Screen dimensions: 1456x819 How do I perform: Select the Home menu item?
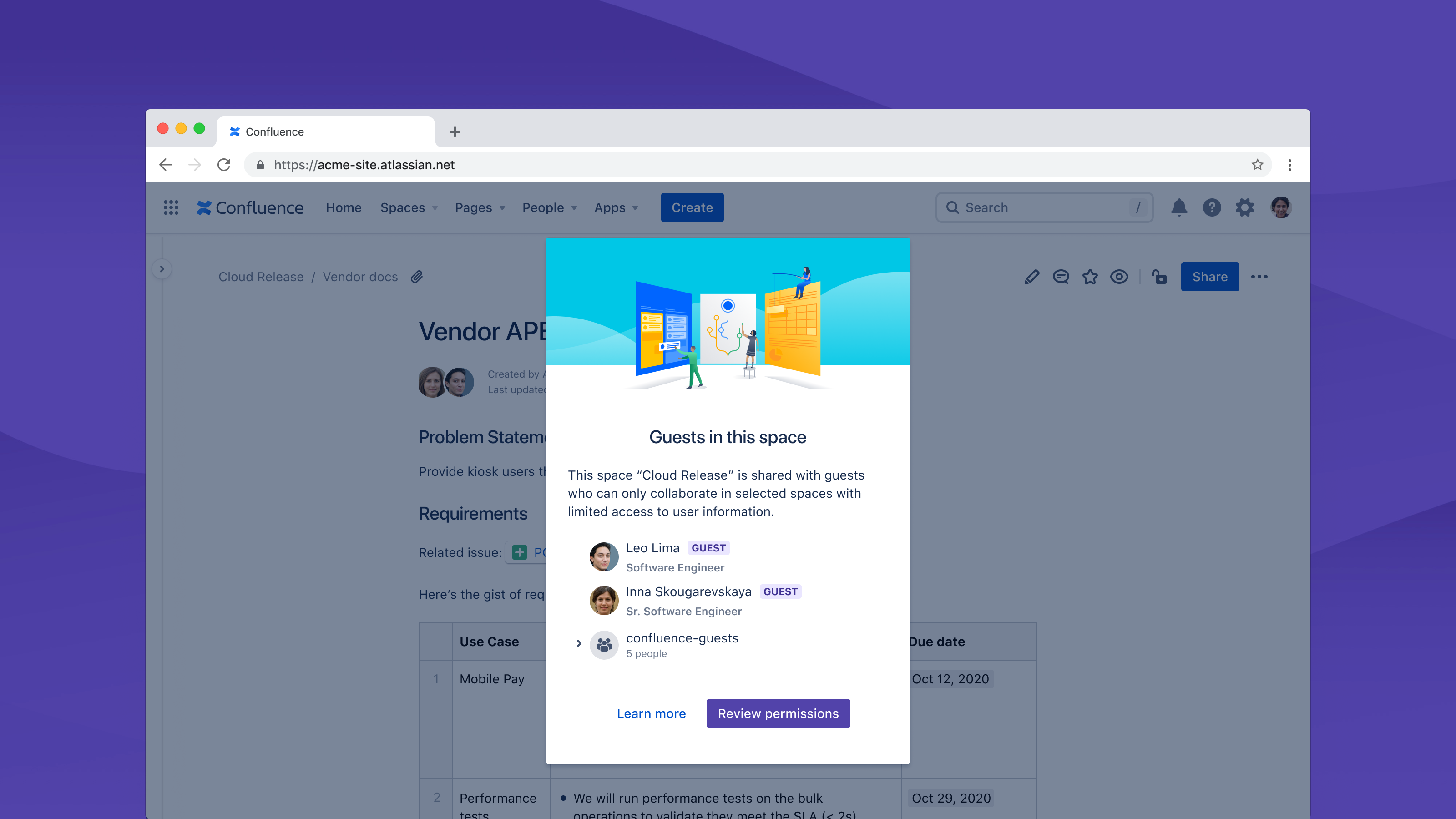pyautogui.click(x=343, y=207)
